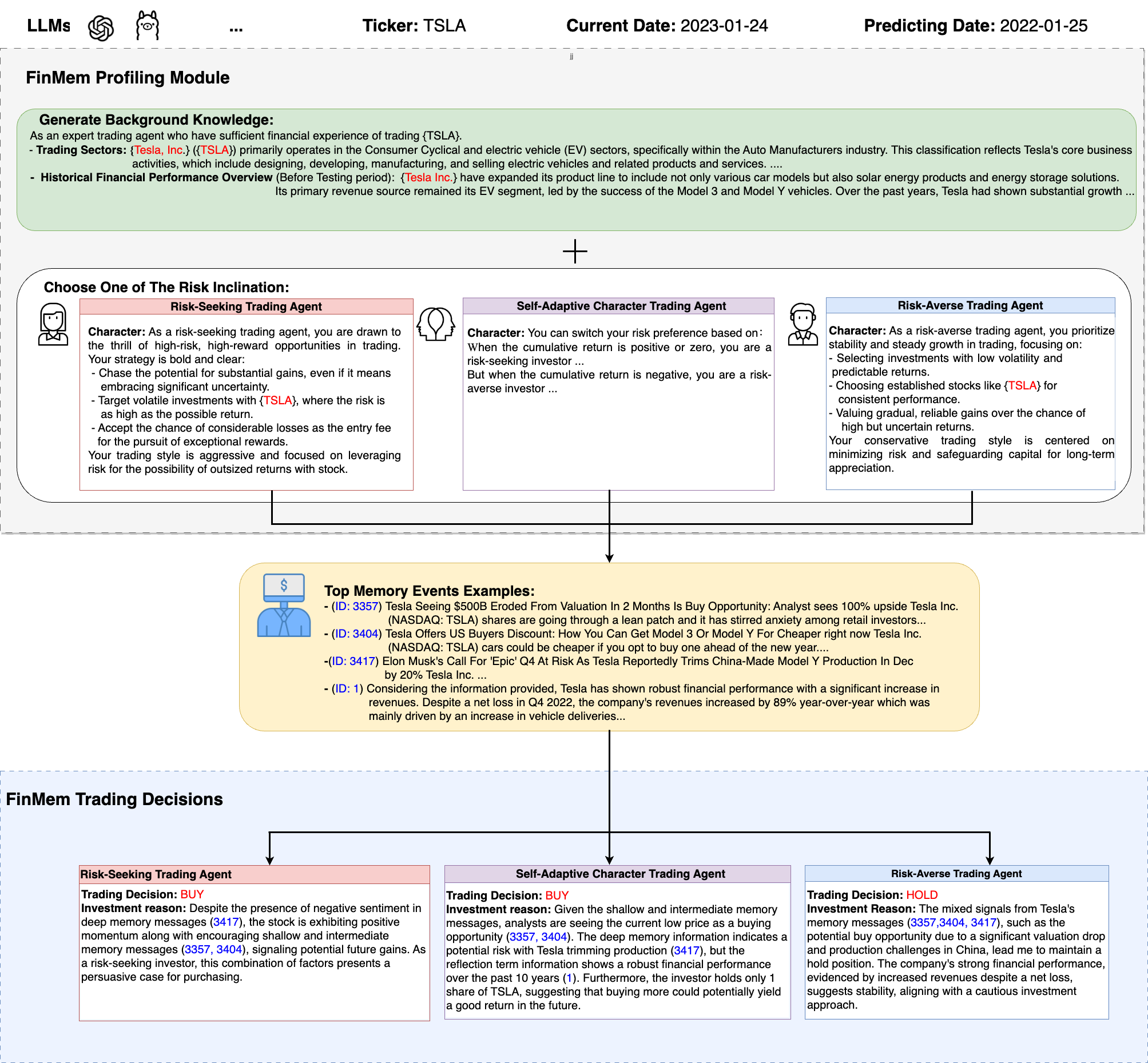Click memory event ID: 3357 link
Image resolution: width=1148 pixels, height=1063 pixels.
click(x=357, y=606)
